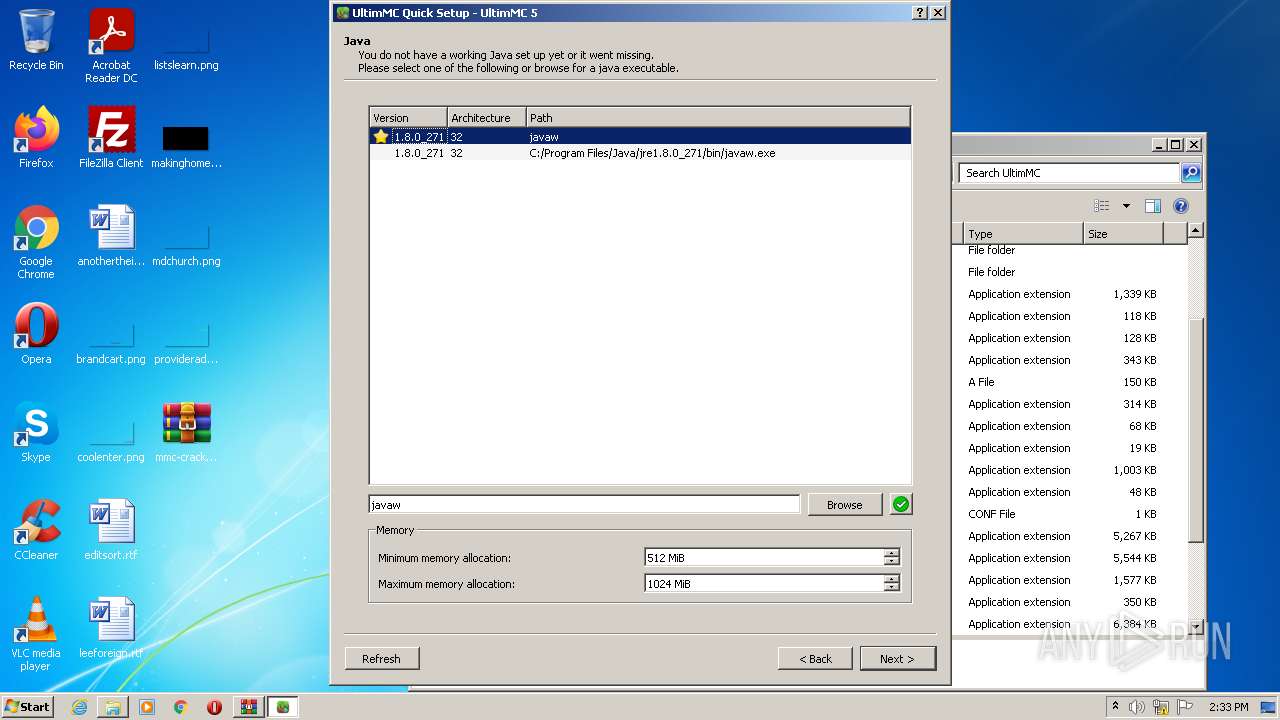Switch to UltimMC taskbar button
Screen dimensions: 1280x720
(x=283, y=707)
